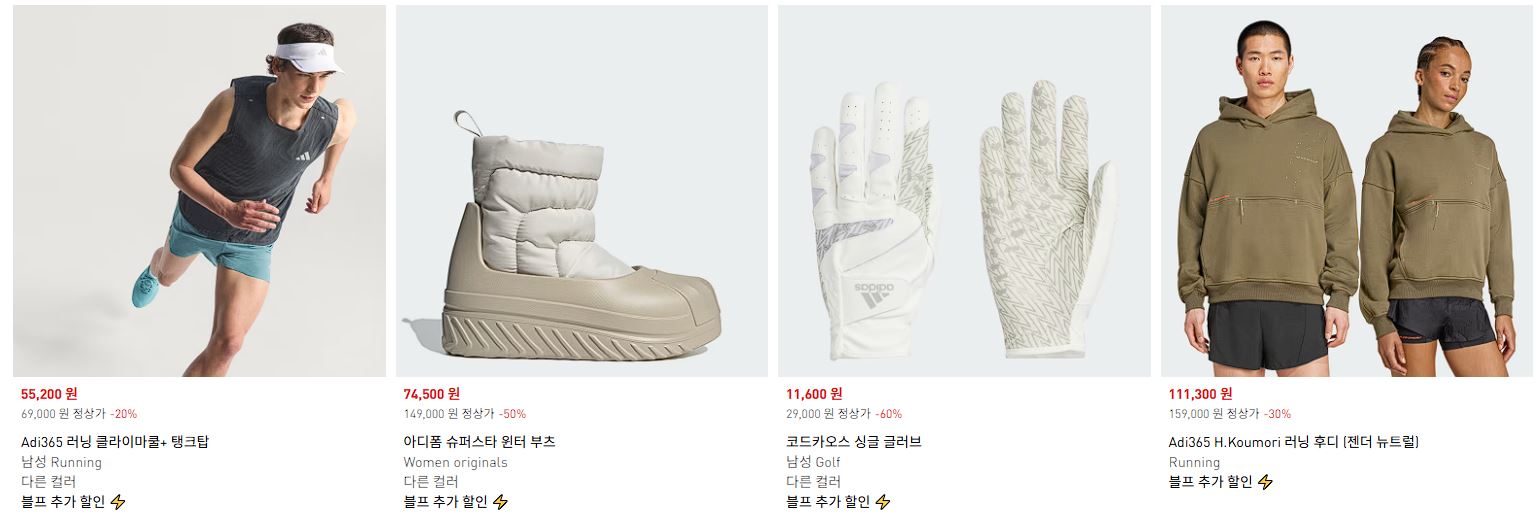Open the golf glove product image

point(964,191)
